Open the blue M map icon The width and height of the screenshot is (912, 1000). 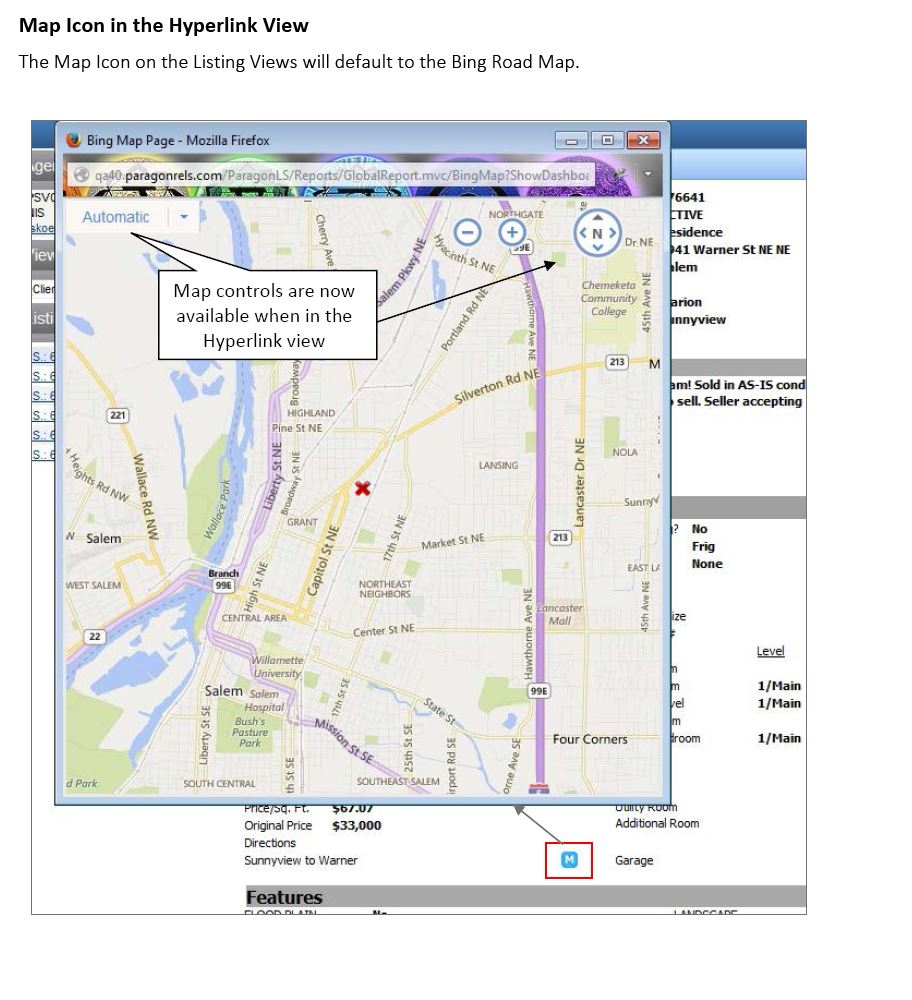(569, 860)
